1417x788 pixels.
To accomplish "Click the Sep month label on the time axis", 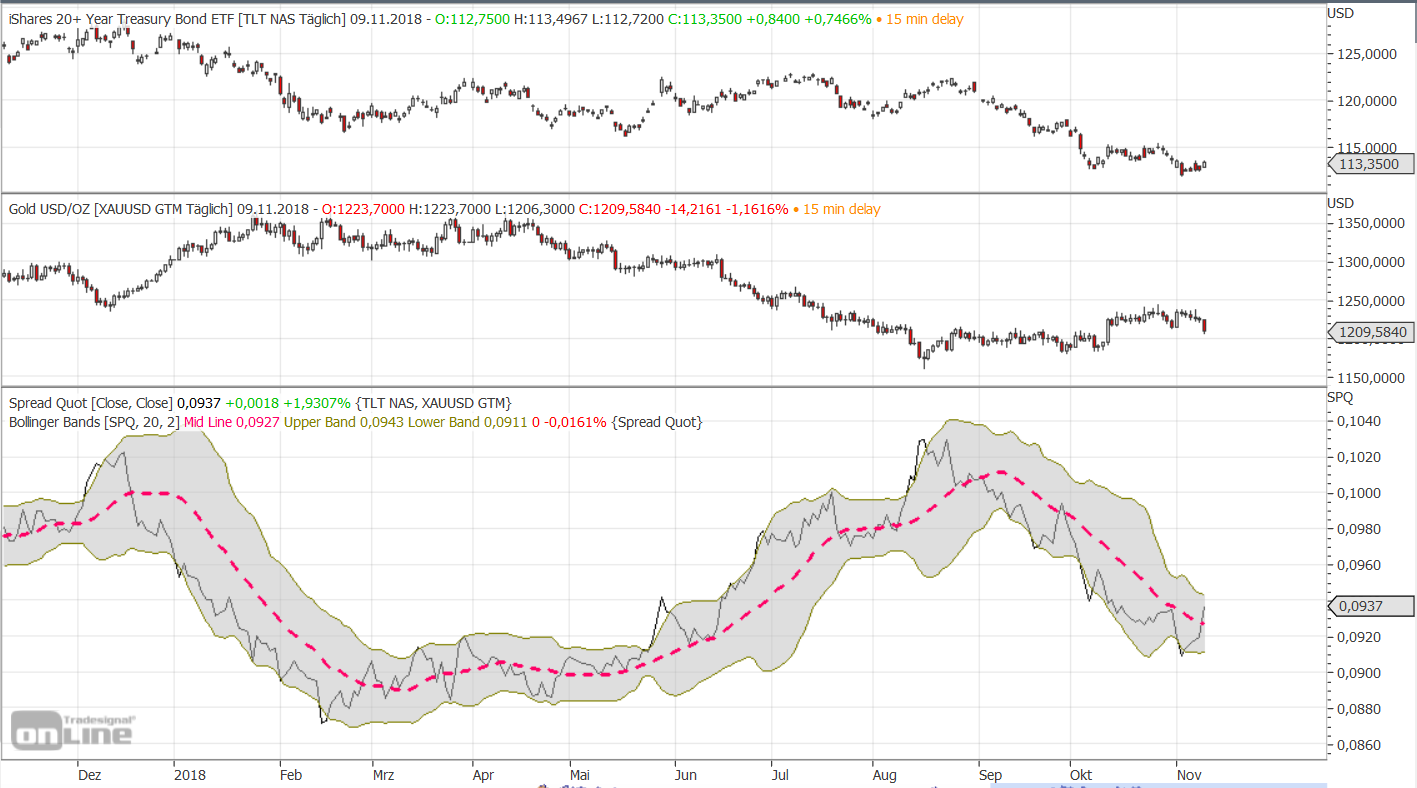I will coord(990,774).
